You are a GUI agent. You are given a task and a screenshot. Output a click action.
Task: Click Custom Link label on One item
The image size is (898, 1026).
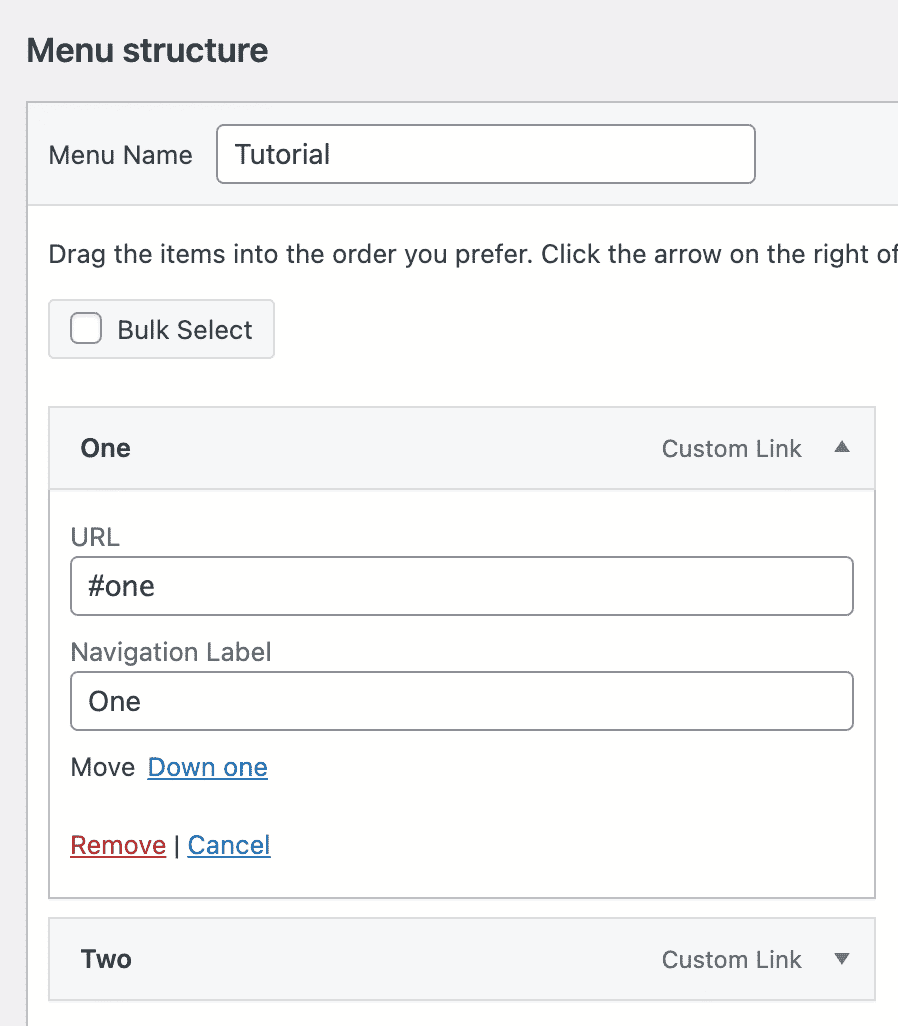click(731, 449)
